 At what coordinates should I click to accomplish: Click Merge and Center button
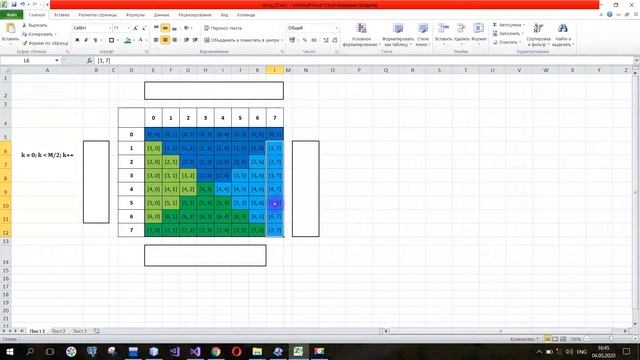point(242,40)
